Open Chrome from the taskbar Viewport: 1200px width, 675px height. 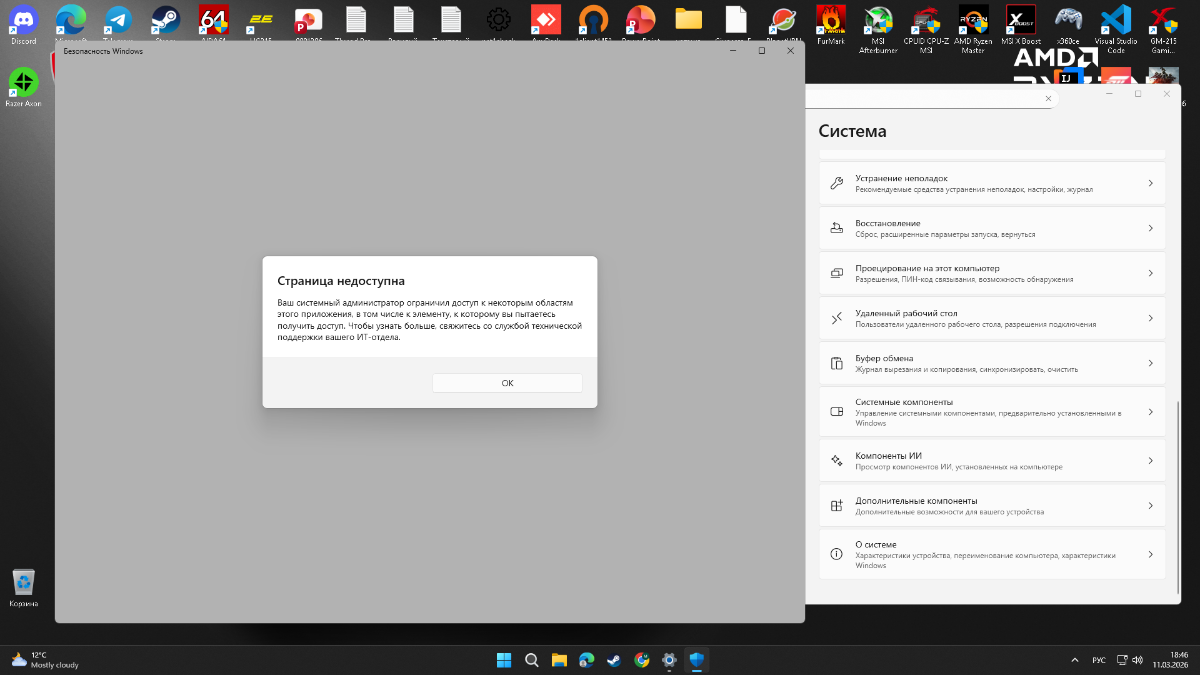pyautogui.click(x=642, y=660)
